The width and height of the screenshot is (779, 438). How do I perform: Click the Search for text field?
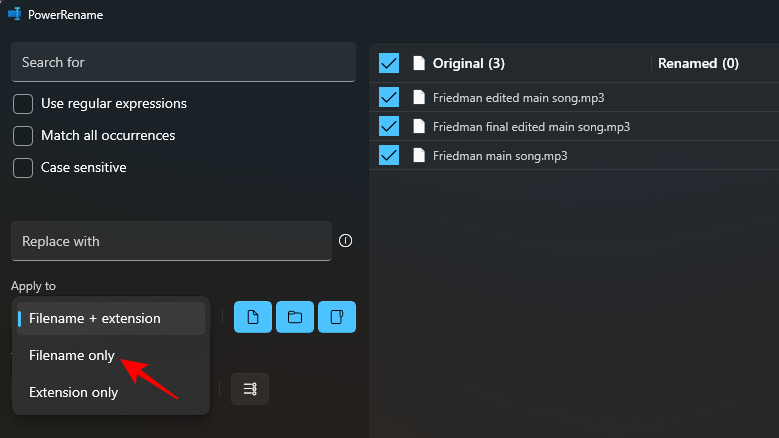(183, 62)
